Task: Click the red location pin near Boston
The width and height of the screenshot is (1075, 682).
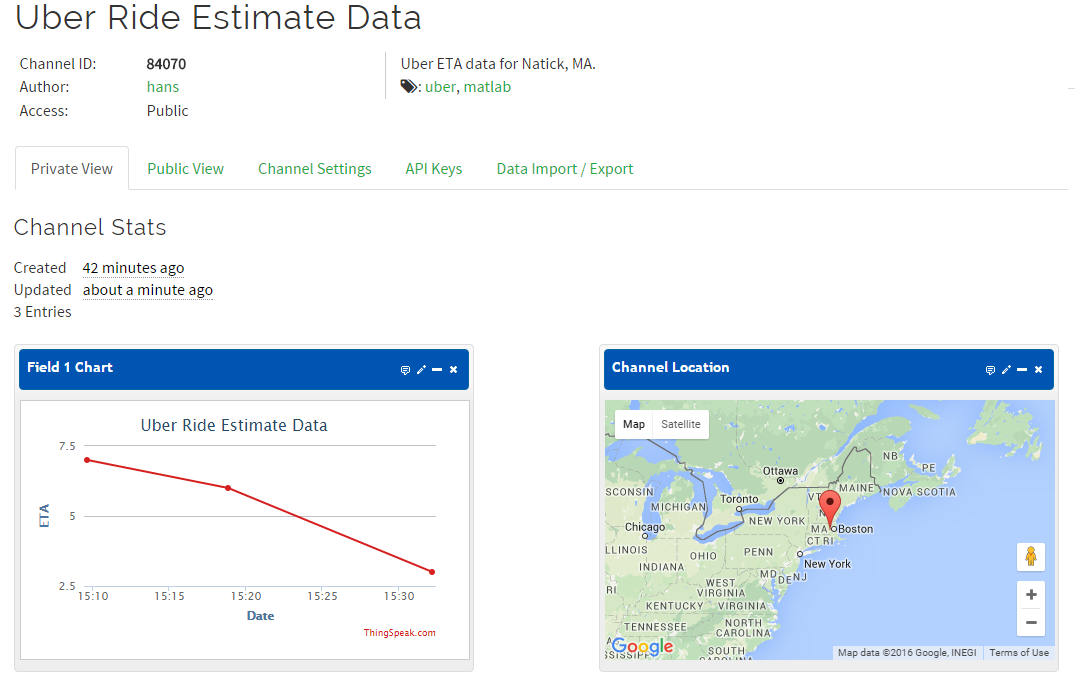Action: click(x=830, y=504)
